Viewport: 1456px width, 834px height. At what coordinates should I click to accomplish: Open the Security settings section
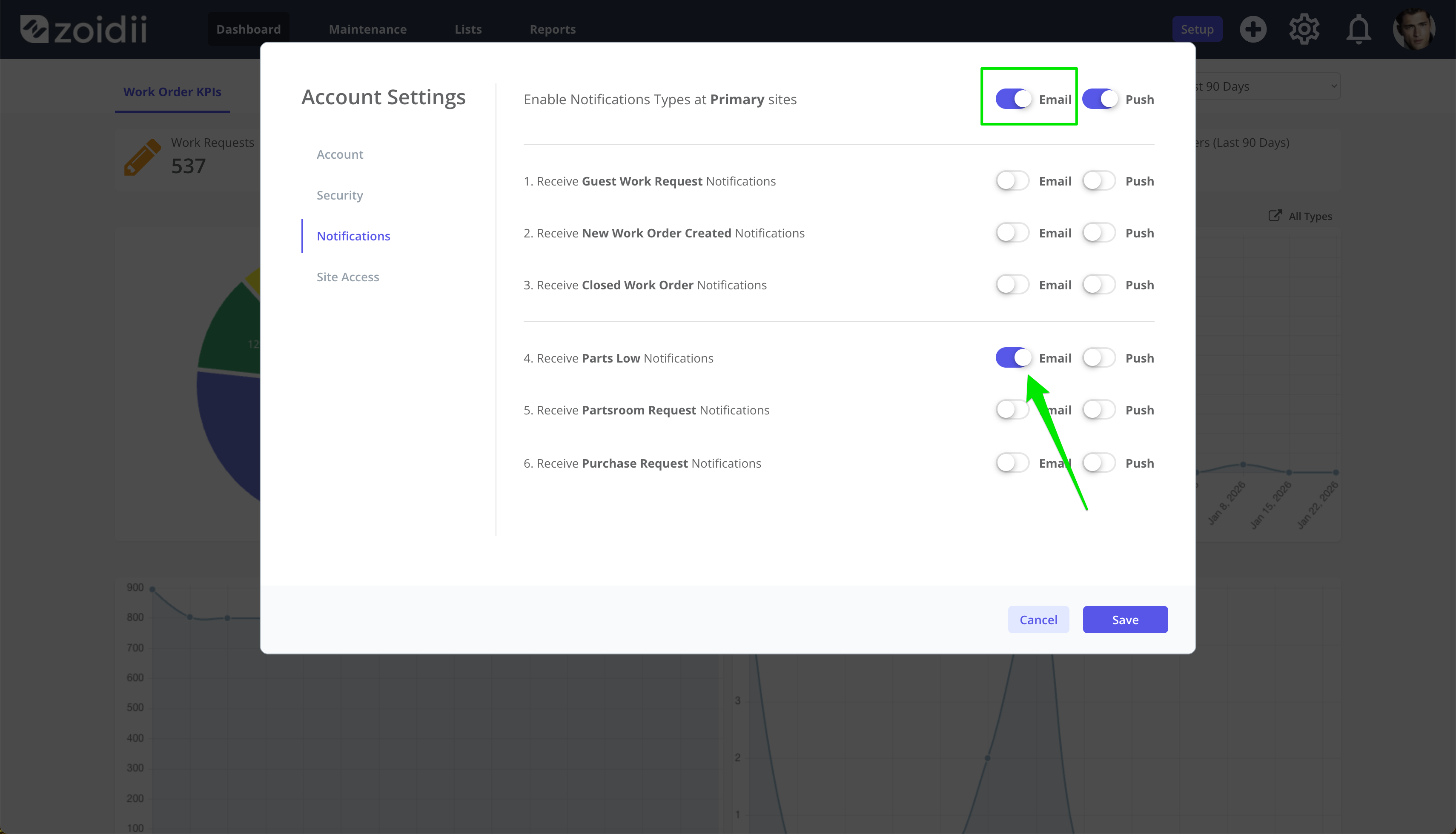coord(340,195)
